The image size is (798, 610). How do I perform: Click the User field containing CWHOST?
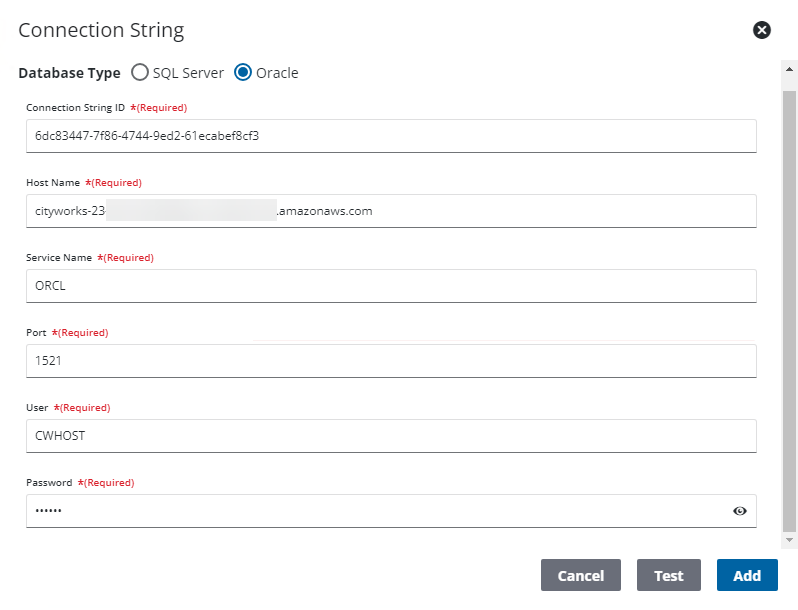[390, 435]
